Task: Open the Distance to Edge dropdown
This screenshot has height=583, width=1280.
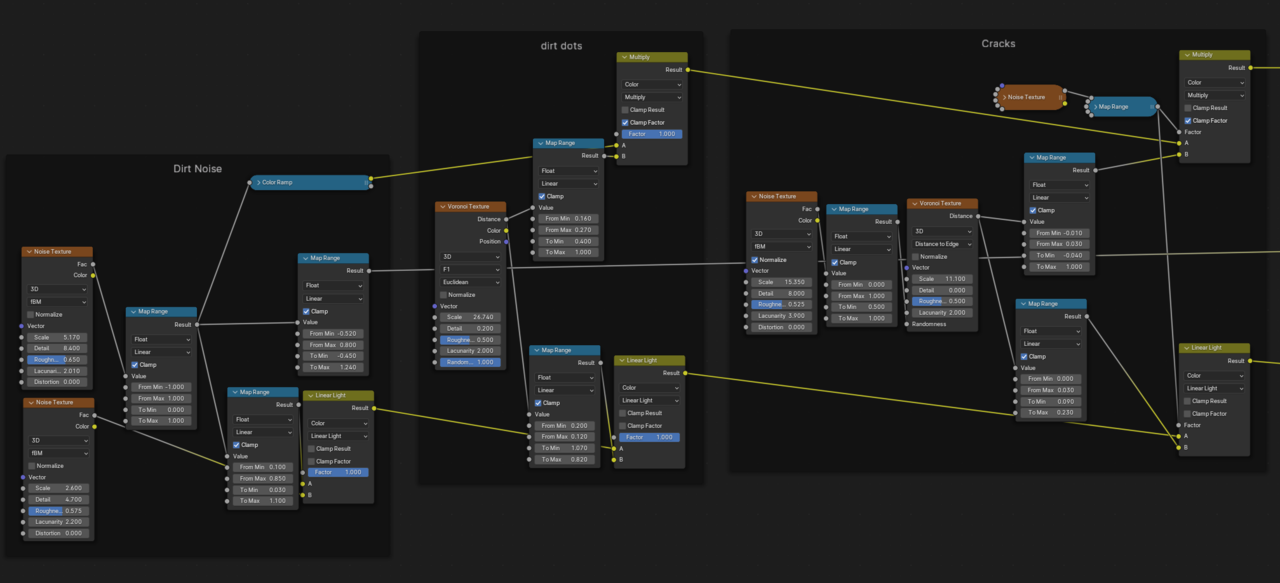Action: 943,244
